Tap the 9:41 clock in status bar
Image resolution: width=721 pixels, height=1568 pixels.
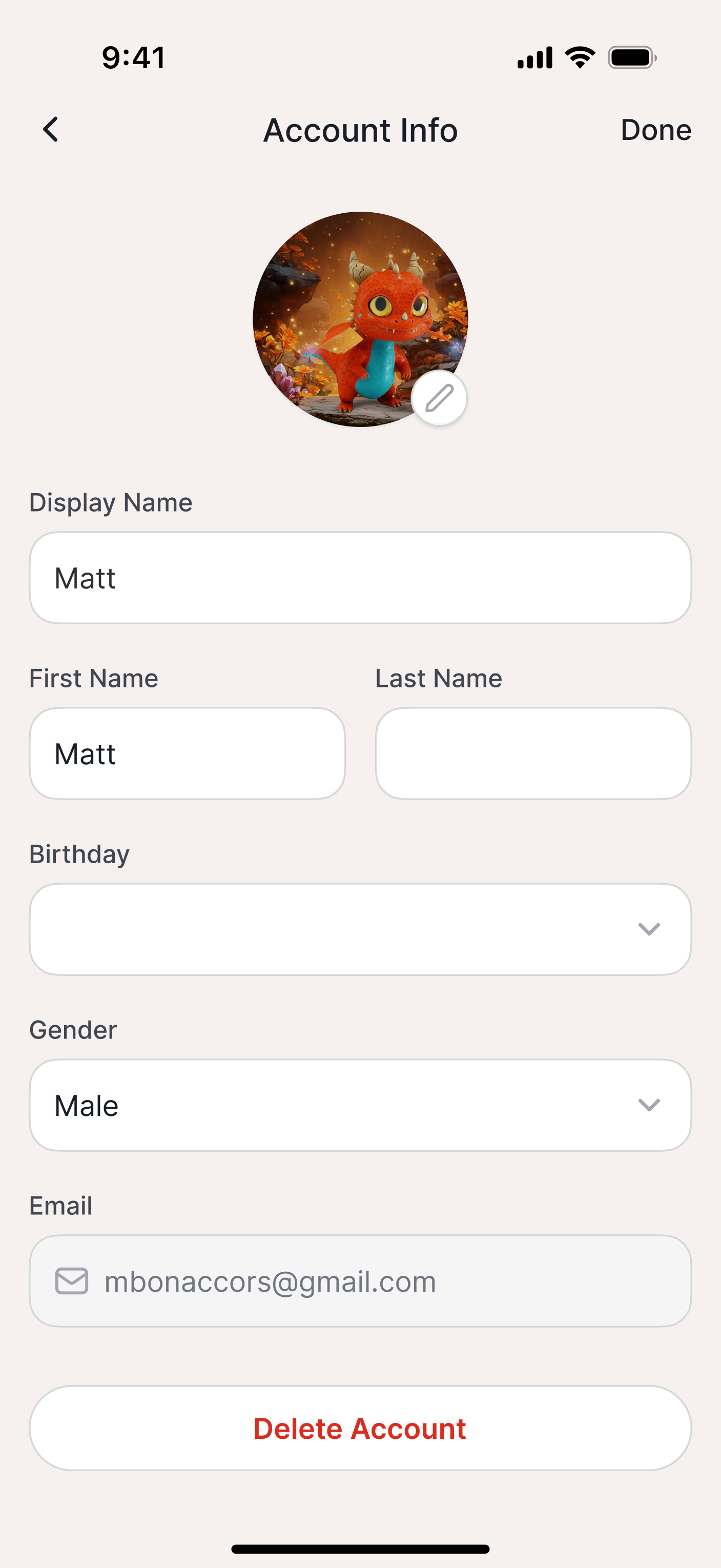click(134, 58)
